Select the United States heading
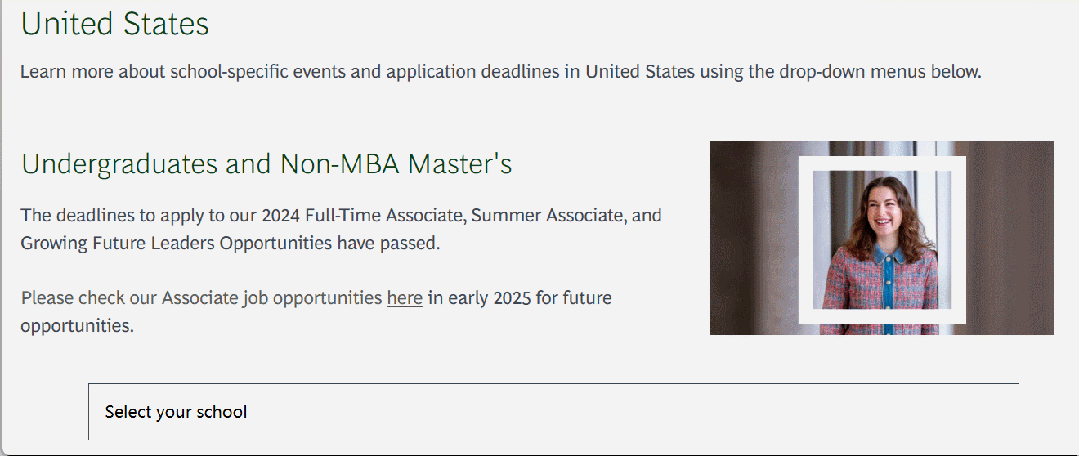 115,24
